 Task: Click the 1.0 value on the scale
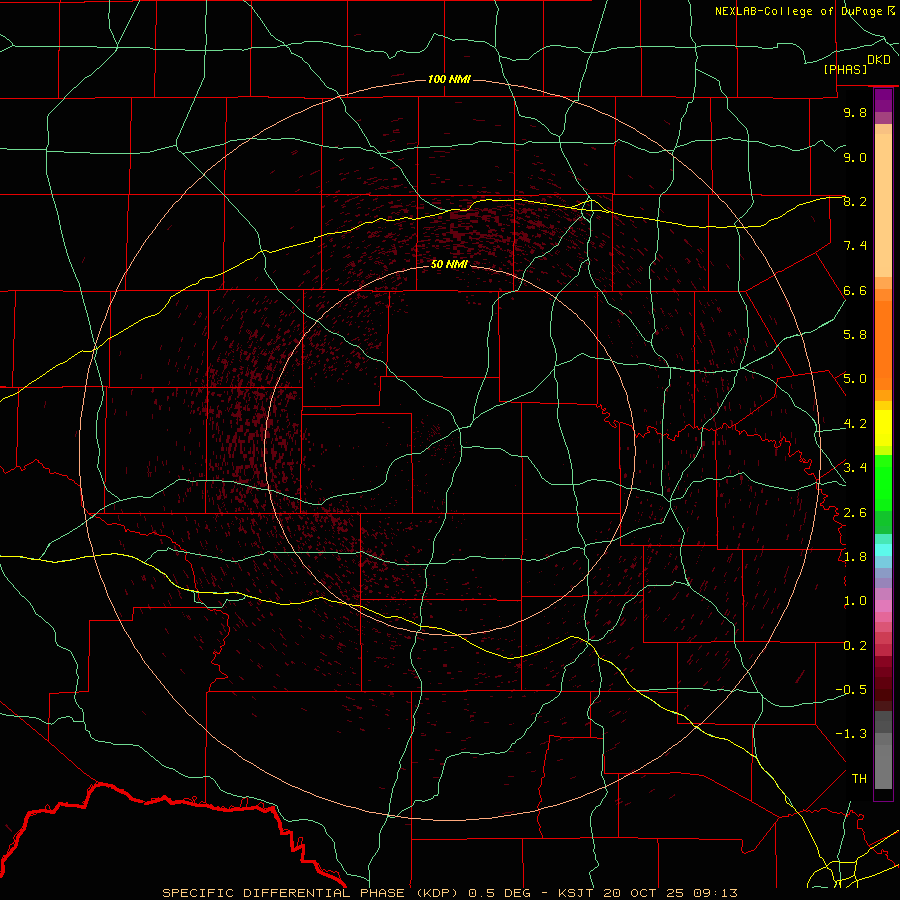pyautogui.click(x=855, y=601)
